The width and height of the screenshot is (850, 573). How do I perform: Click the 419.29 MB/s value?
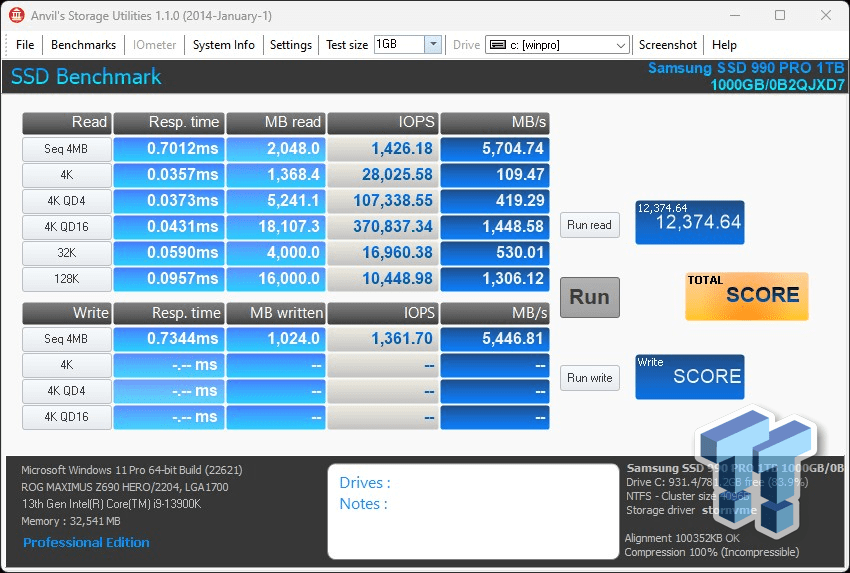pyautogui.click(x=495, y=201)
